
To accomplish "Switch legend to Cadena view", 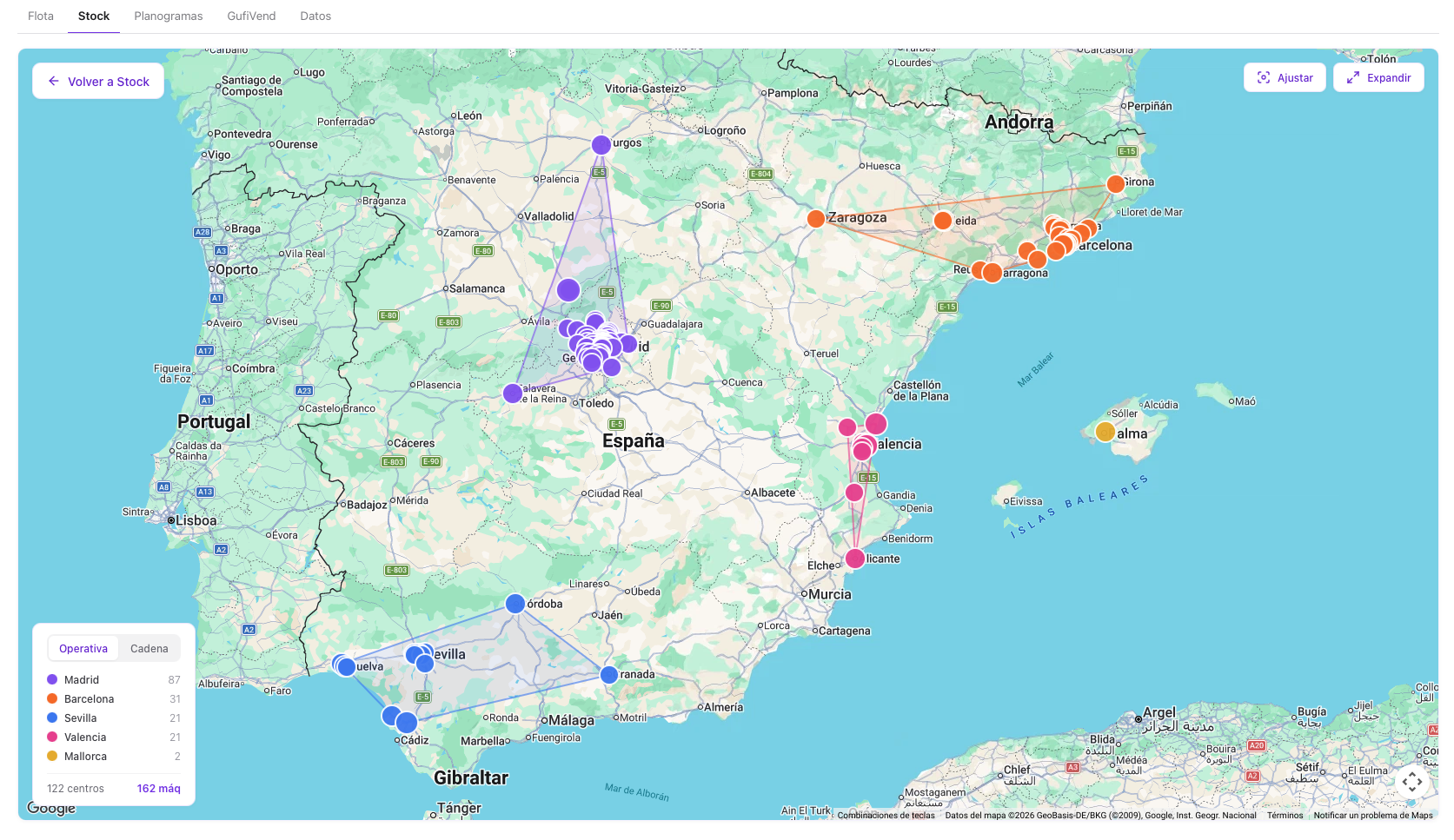I will pyautogui.click(x=149, y=648).
